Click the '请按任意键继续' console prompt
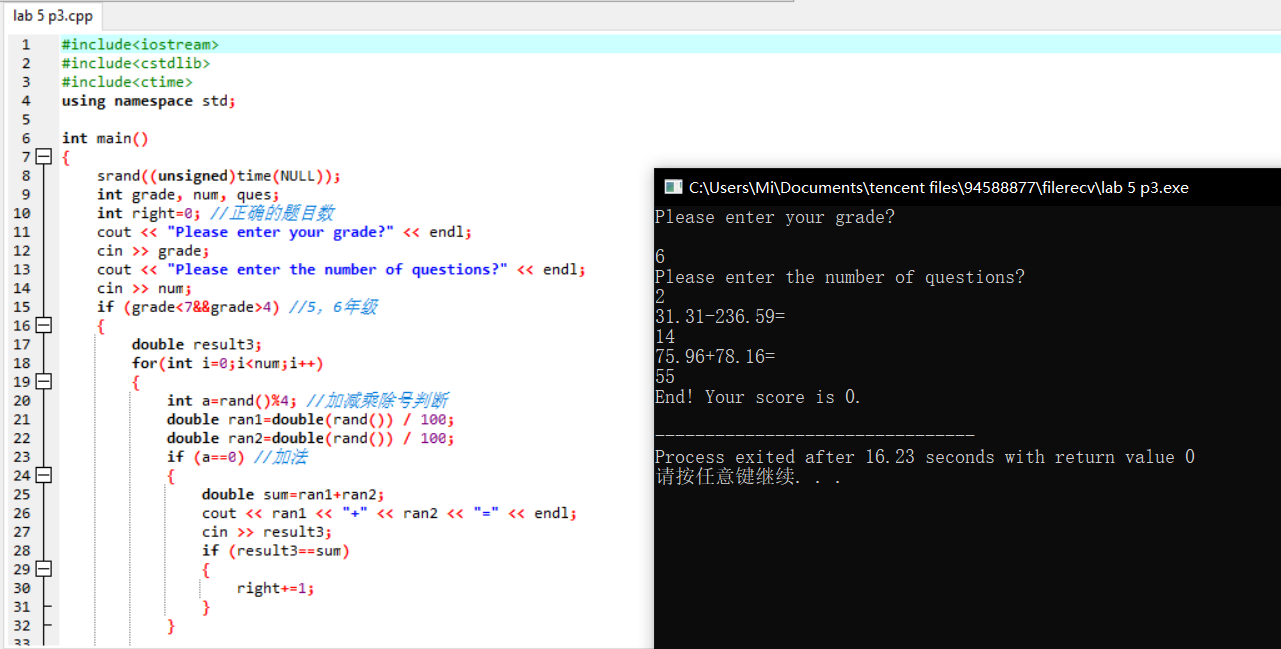 point(748,477)
